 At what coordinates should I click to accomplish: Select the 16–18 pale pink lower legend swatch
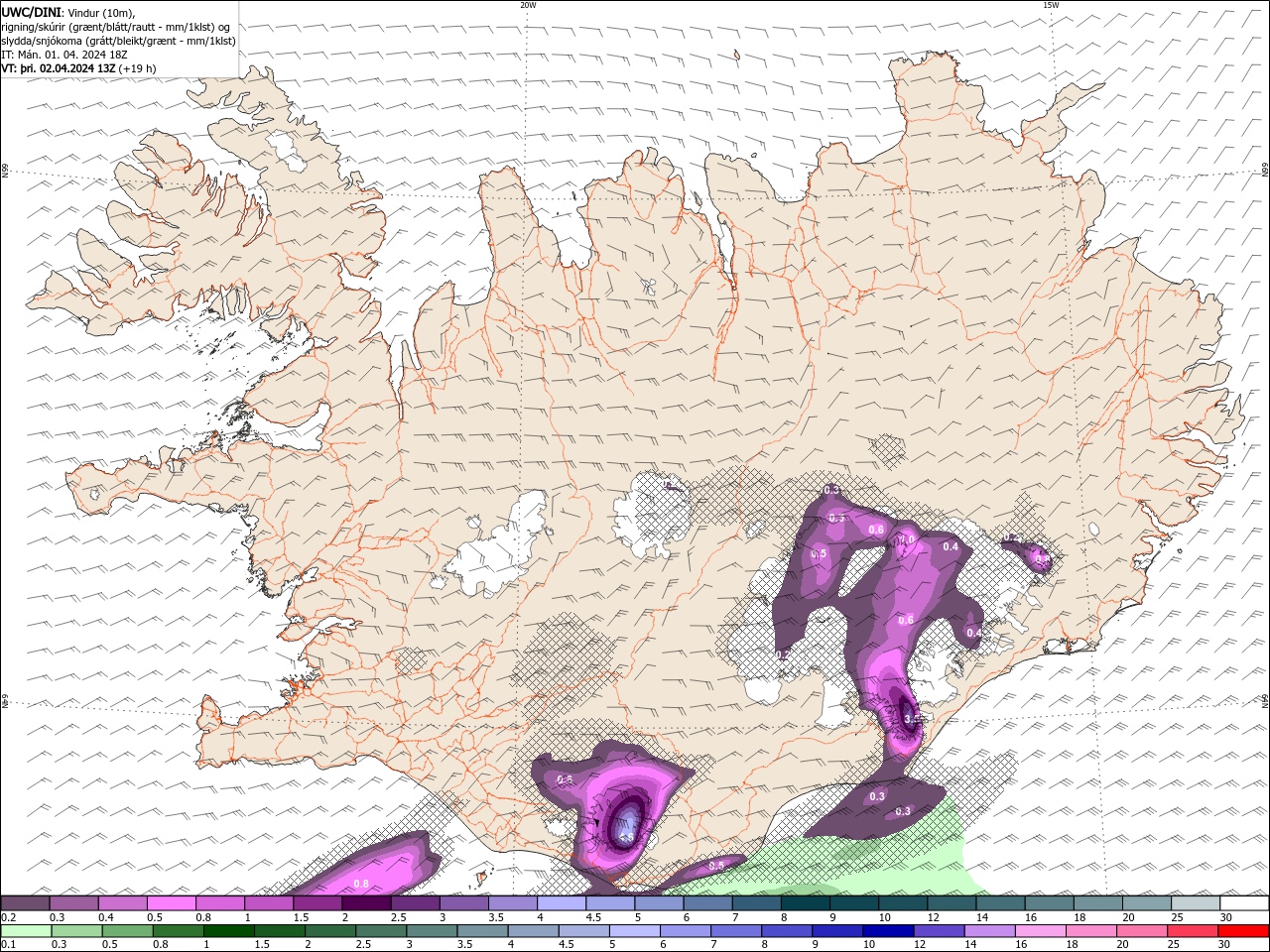(1040, 931)
